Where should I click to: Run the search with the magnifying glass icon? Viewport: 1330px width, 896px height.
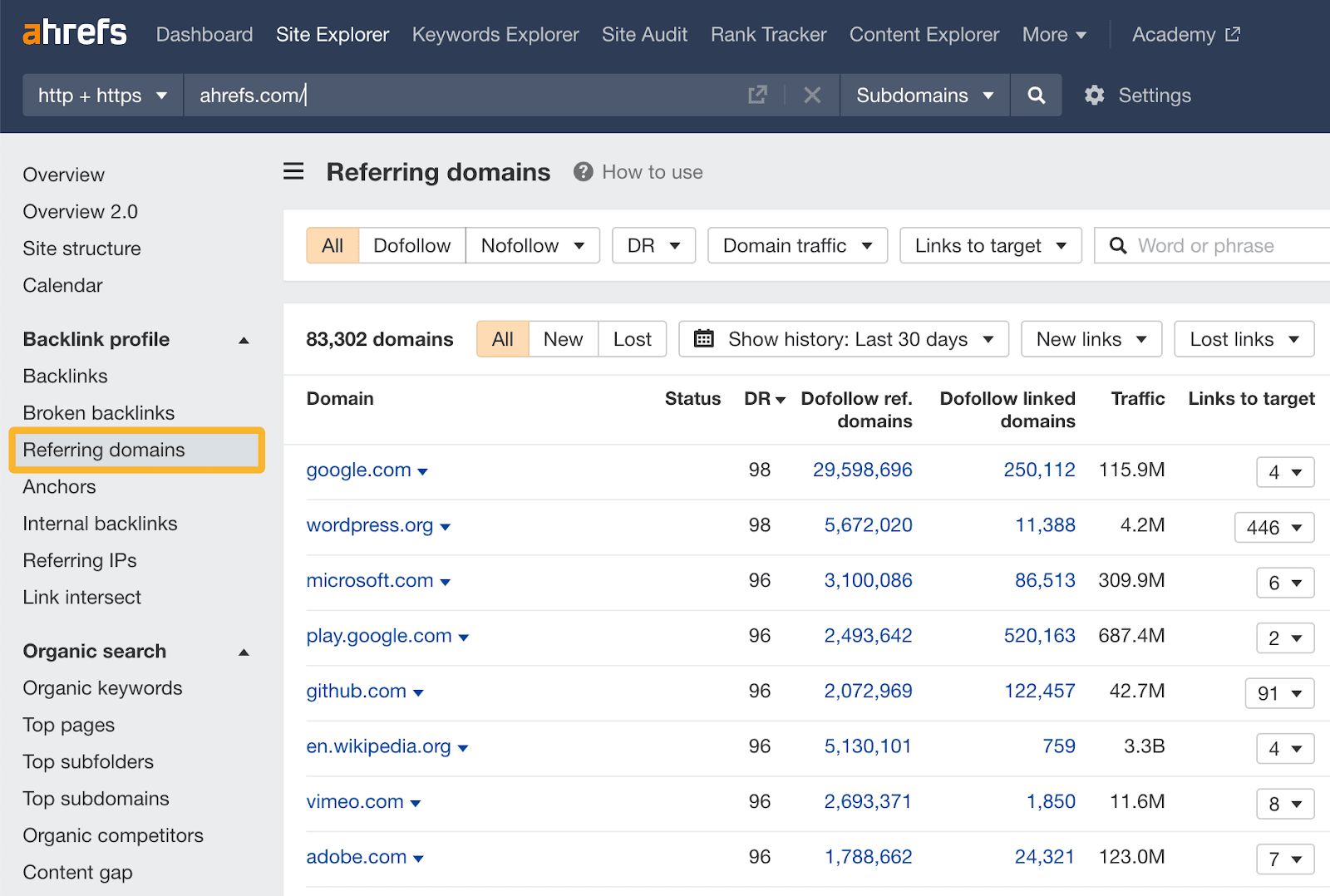click(x=1036, y=95)
